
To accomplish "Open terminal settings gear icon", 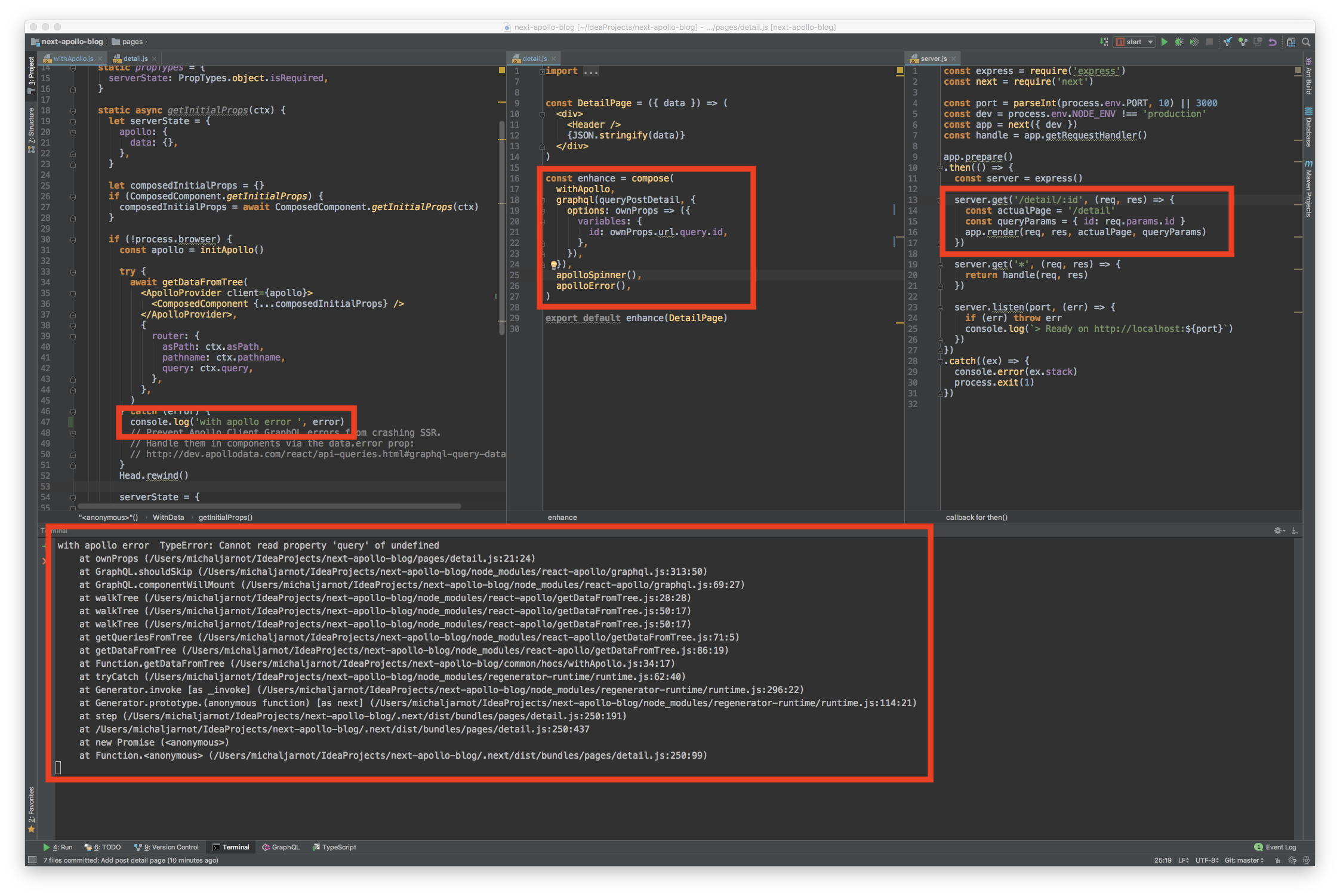I will pos(1278,531).
